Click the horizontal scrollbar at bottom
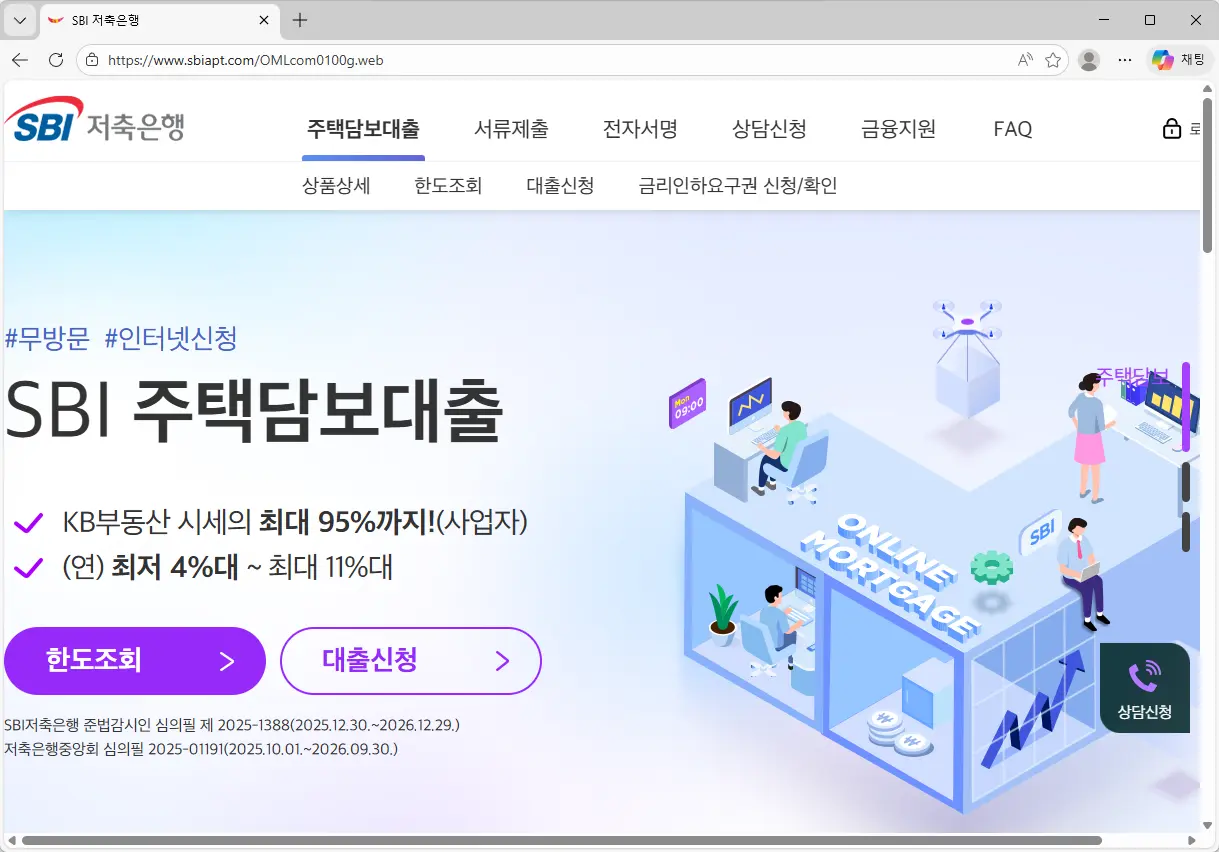 click(x=561, y=841)
